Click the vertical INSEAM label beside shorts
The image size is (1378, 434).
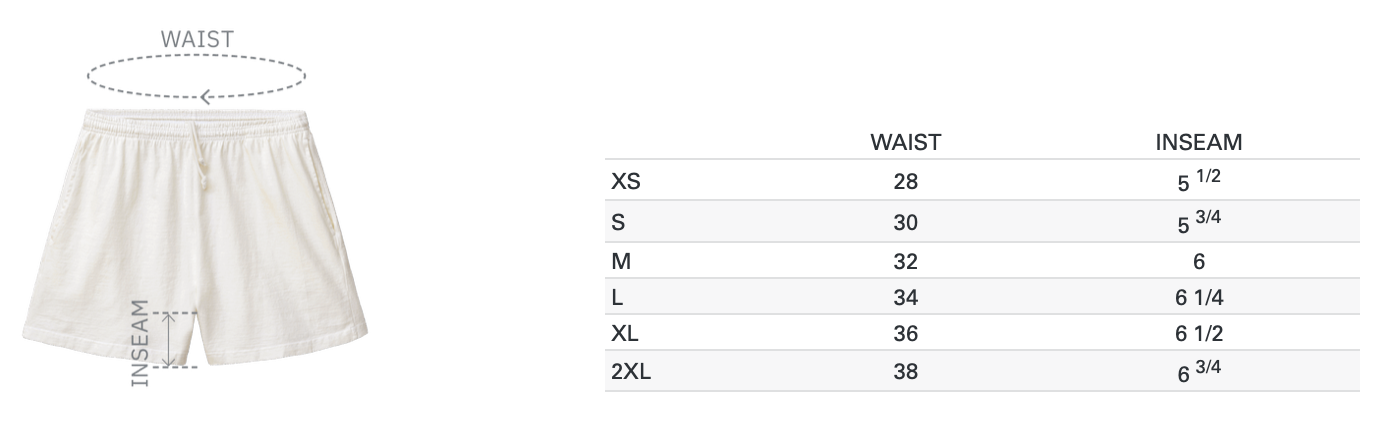tap(141, 342)
